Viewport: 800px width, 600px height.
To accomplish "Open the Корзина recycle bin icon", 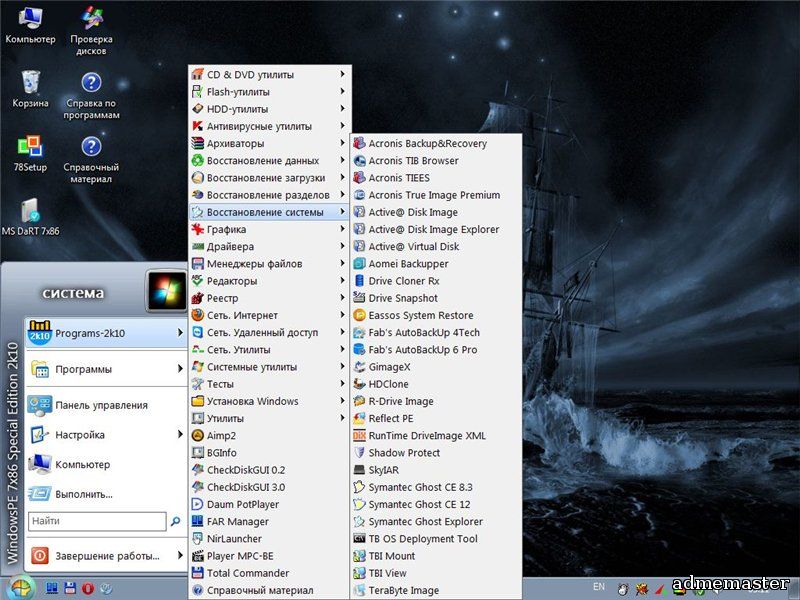I will (x=30, y=89).
